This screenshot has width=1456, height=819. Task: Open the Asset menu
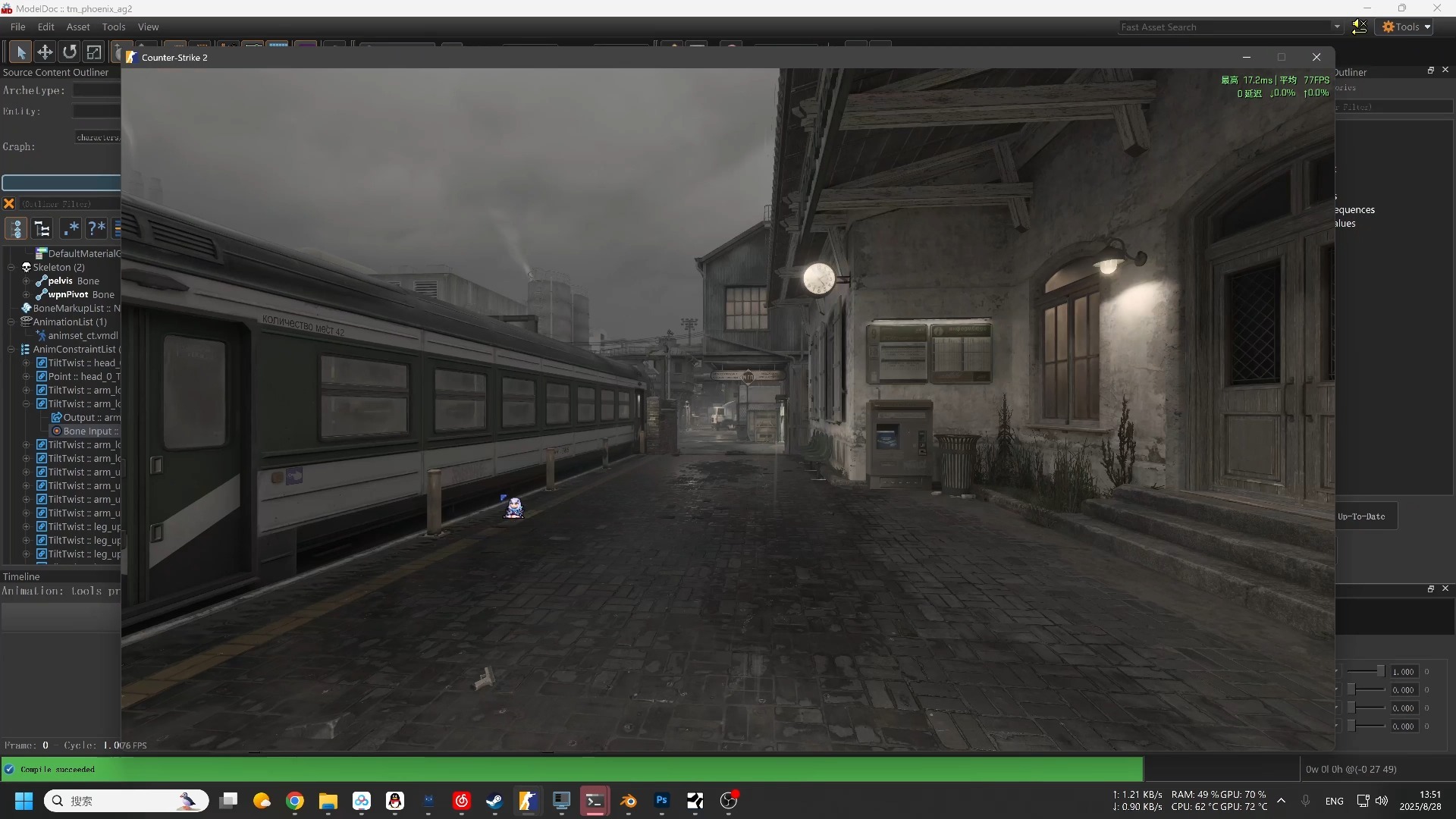[78, 27]
